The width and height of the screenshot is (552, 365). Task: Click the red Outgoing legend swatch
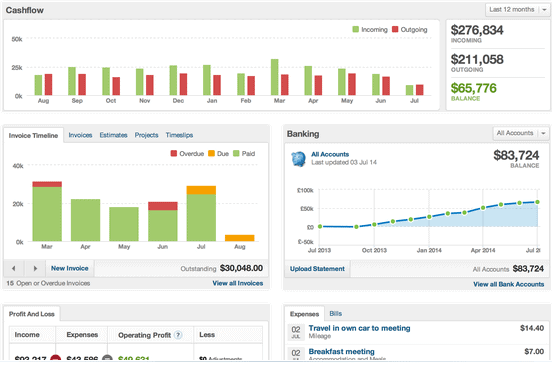point(395,29)
